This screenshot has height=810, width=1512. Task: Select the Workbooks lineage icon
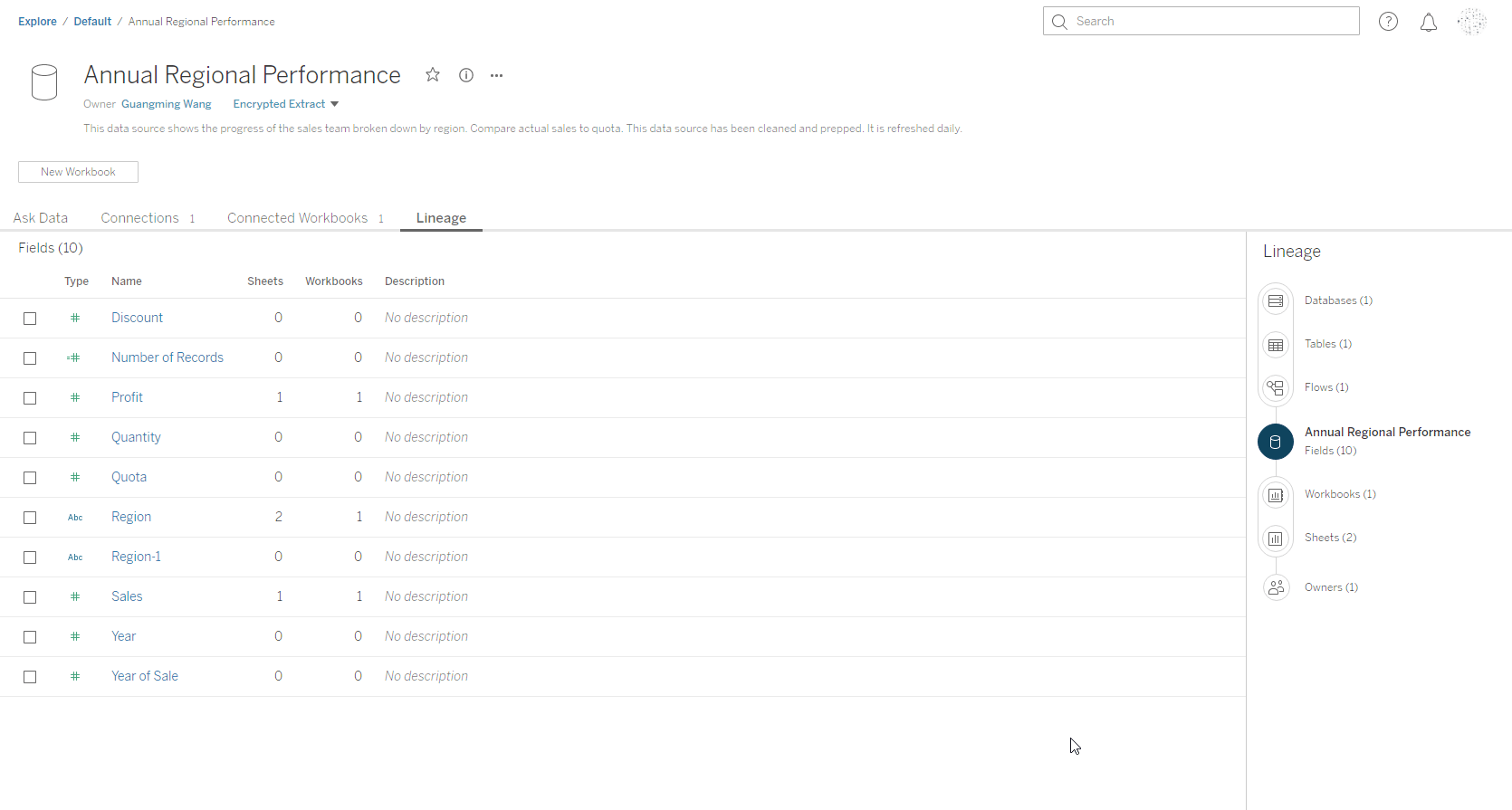pyautogui.click(x=1276, y=495)
